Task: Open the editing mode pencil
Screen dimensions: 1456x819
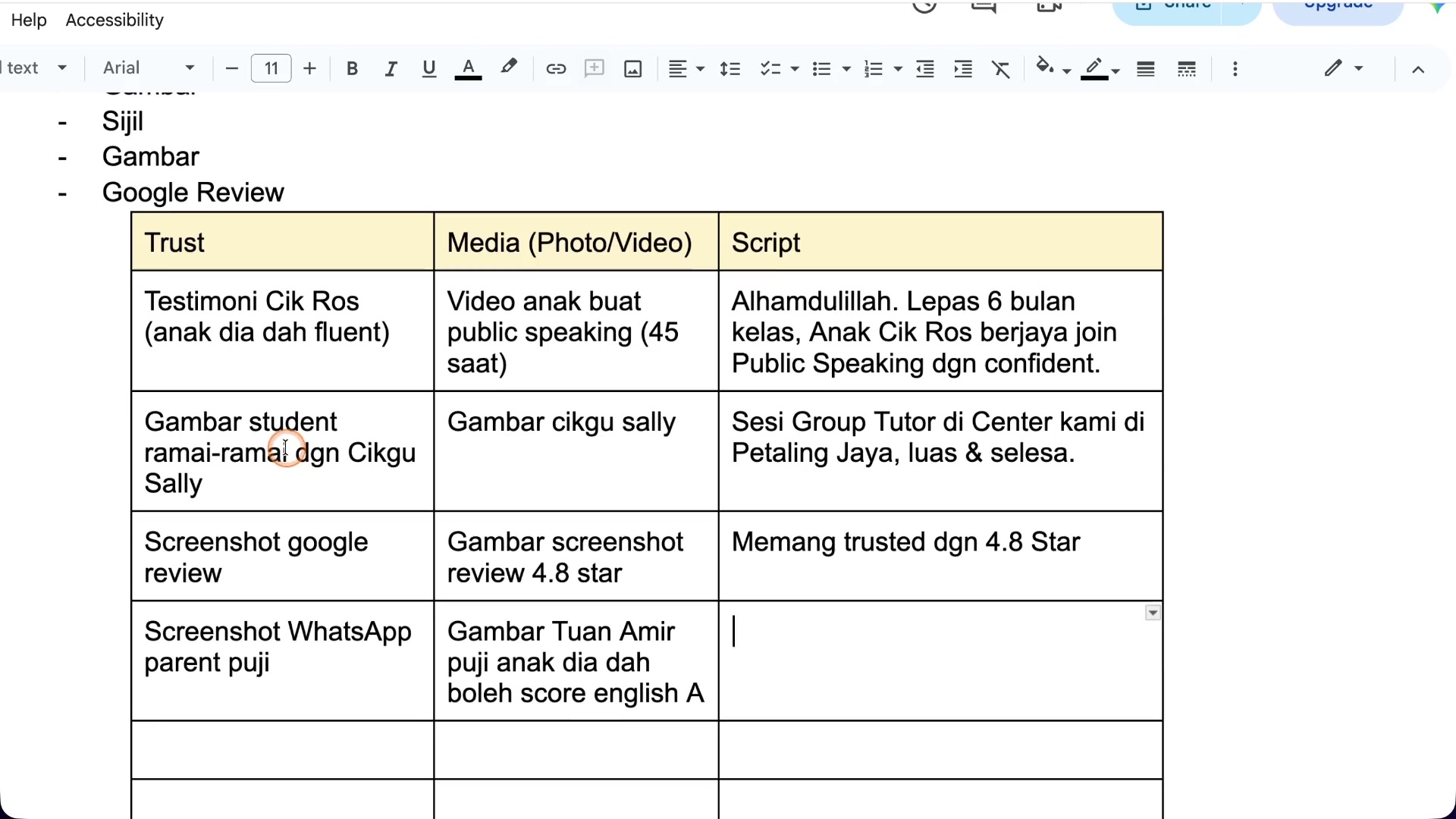Action: click(1333, 68)
